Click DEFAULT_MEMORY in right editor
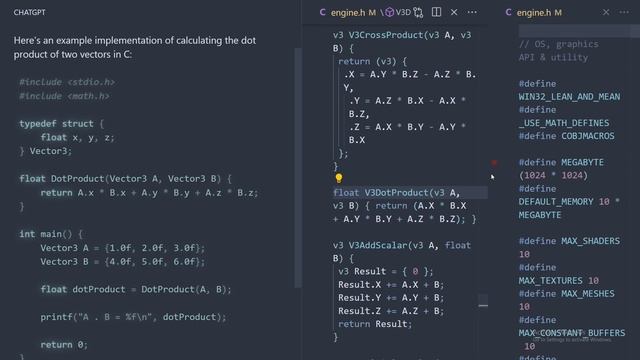640x360 pixels. click(556, 202)
